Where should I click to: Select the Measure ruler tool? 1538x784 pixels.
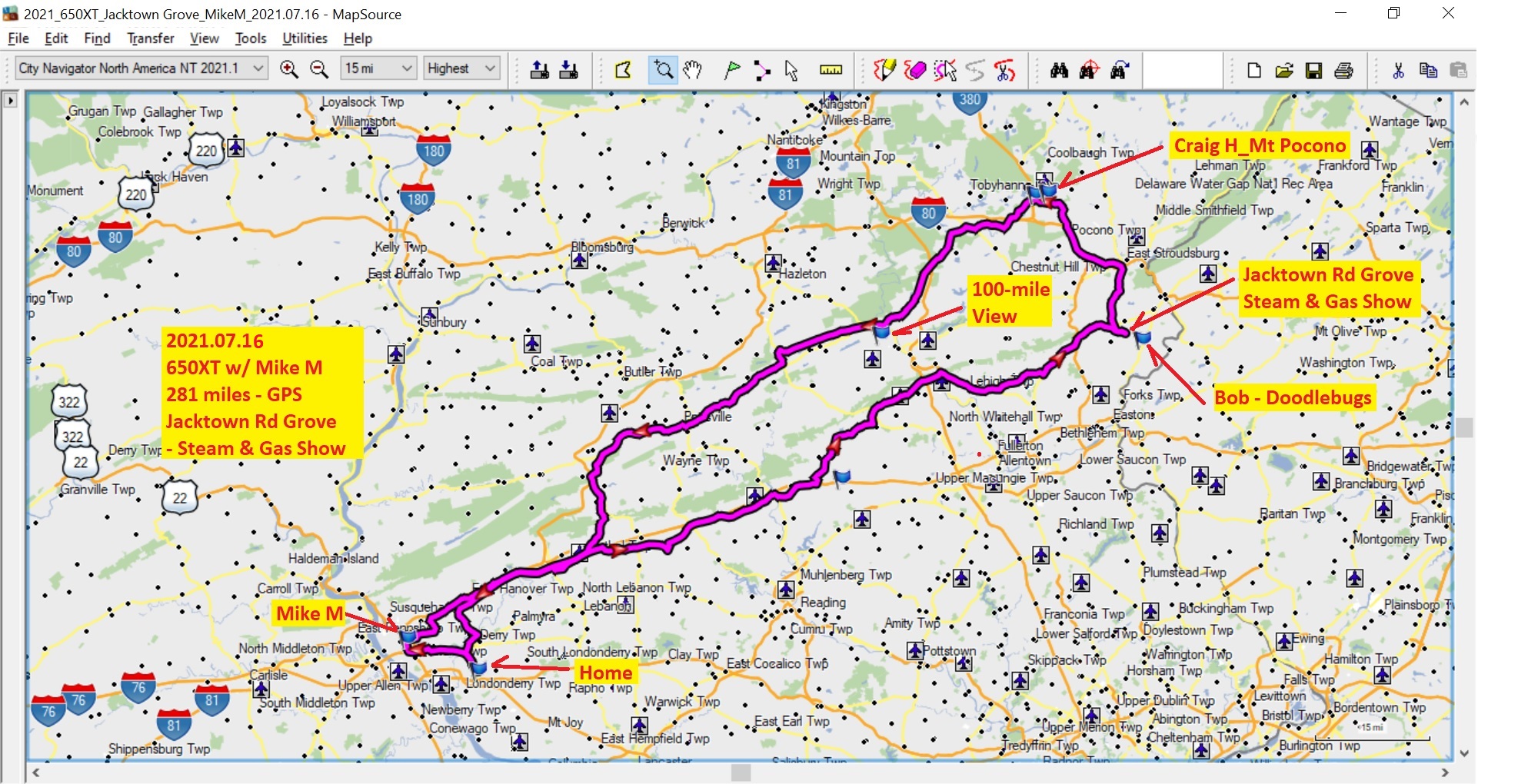point(831,70)
